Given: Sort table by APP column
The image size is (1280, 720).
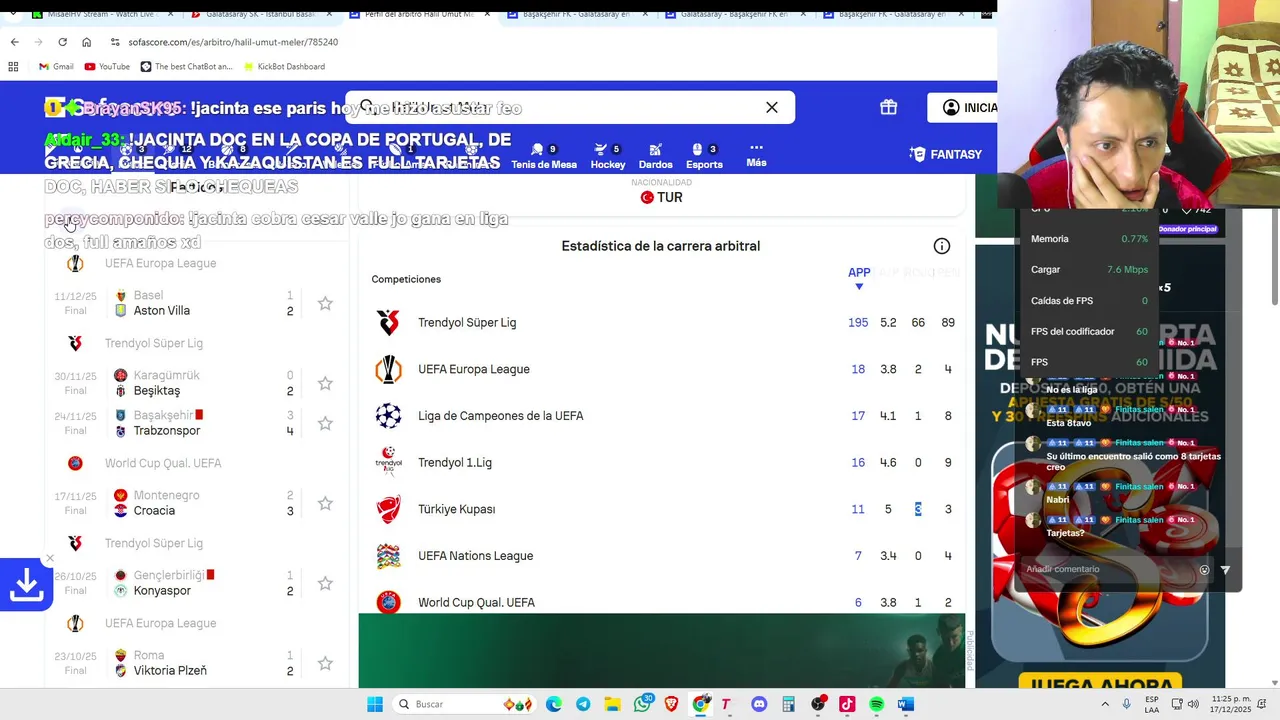Looking at the screenshot, I should (x=859, y=277).
